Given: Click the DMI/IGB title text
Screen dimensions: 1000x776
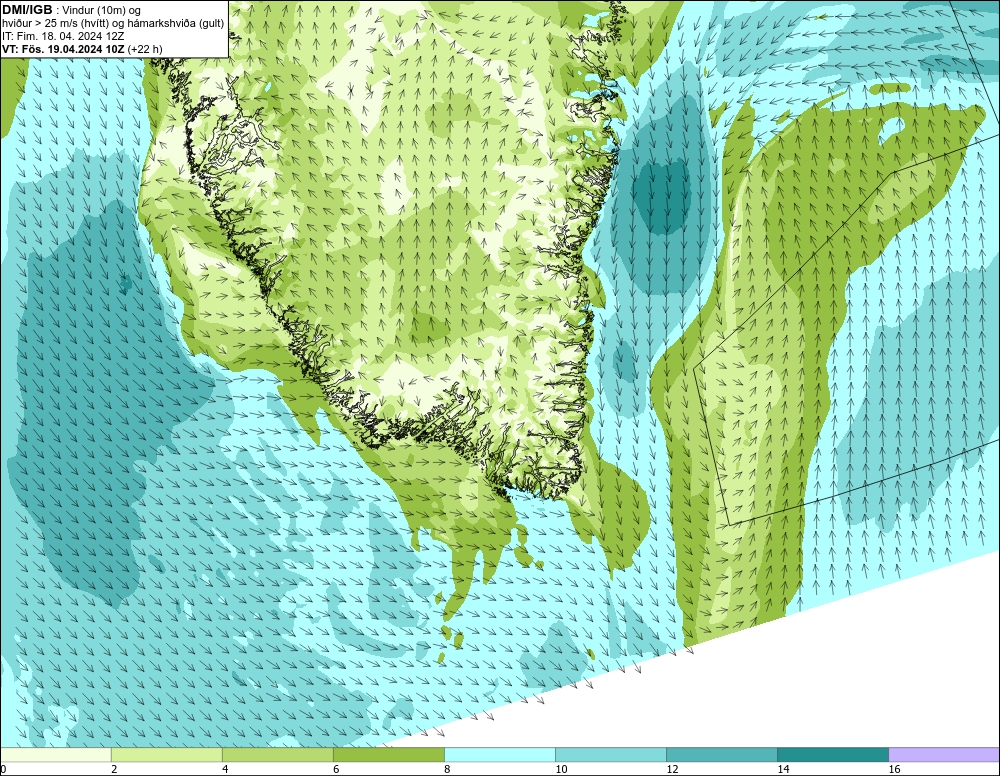Looking at the screenshot, I should click(x=27, y=10).
